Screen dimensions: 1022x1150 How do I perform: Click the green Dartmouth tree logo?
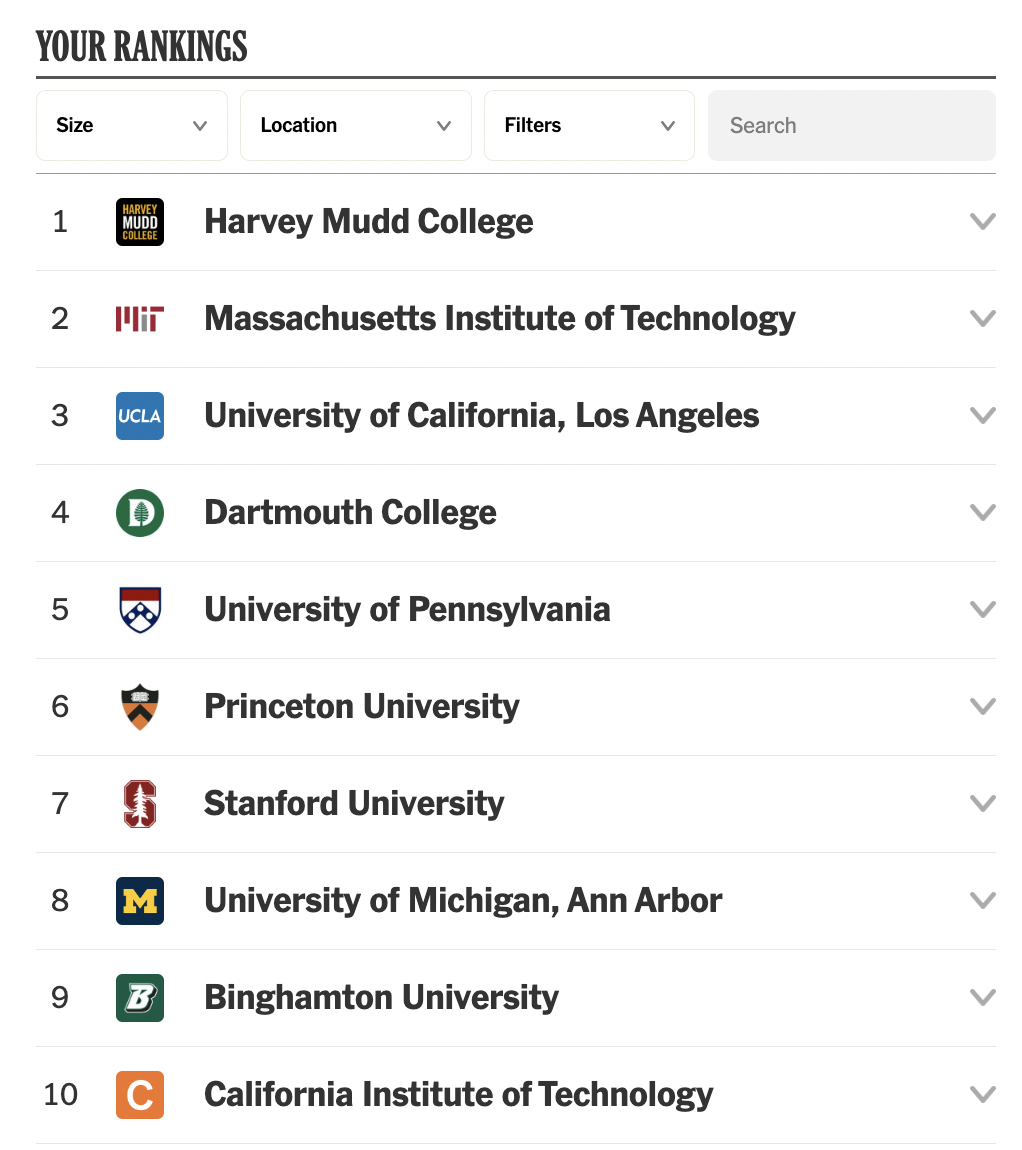(x=140, y=513)
